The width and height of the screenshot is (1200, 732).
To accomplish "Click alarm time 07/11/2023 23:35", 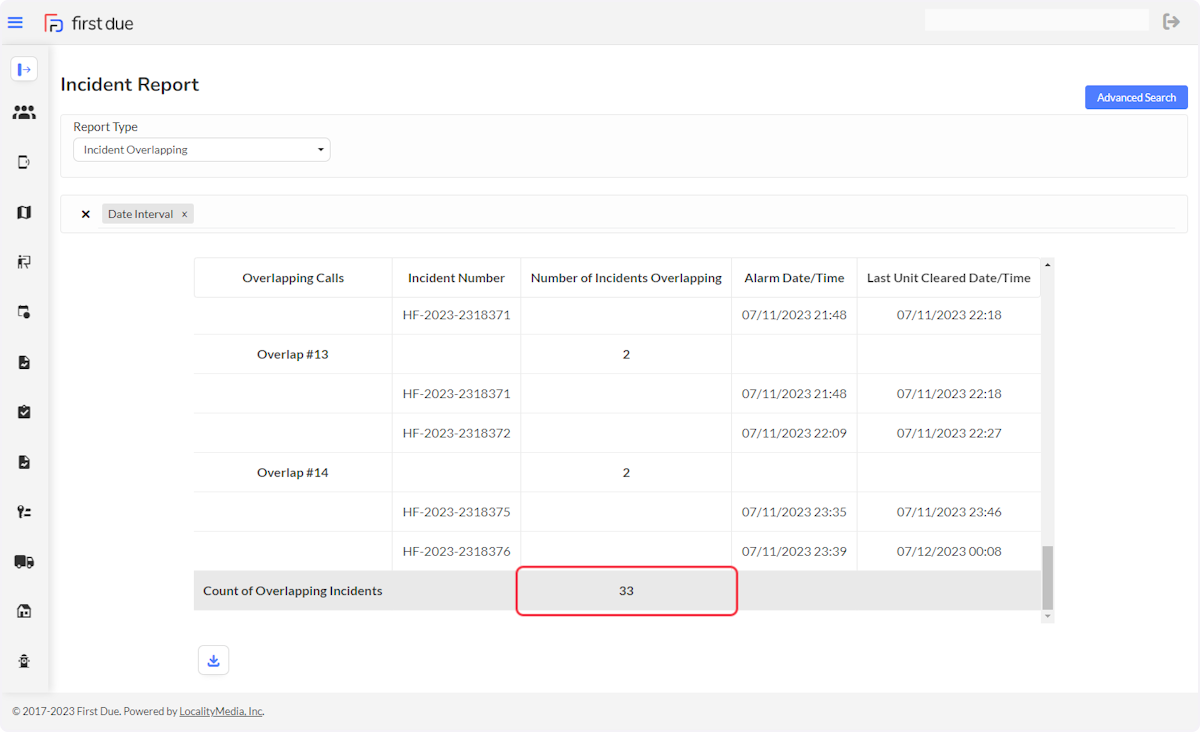I will point(794,512).
